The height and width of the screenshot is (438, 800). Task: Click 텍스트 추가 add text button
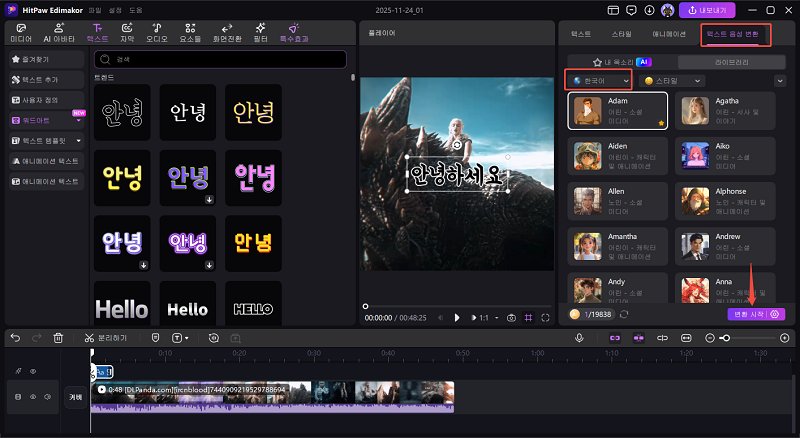coord(46,80)
